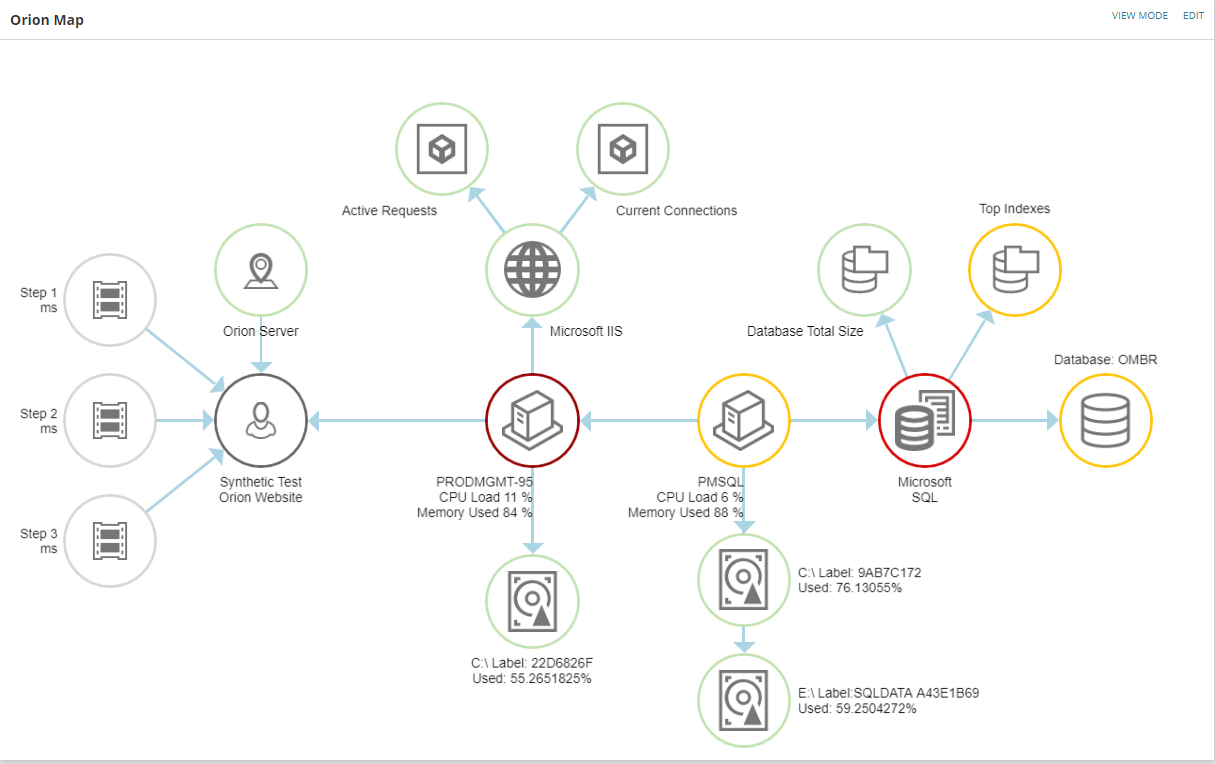
Task: Click the Edit link
Action: pos(1194,16)
